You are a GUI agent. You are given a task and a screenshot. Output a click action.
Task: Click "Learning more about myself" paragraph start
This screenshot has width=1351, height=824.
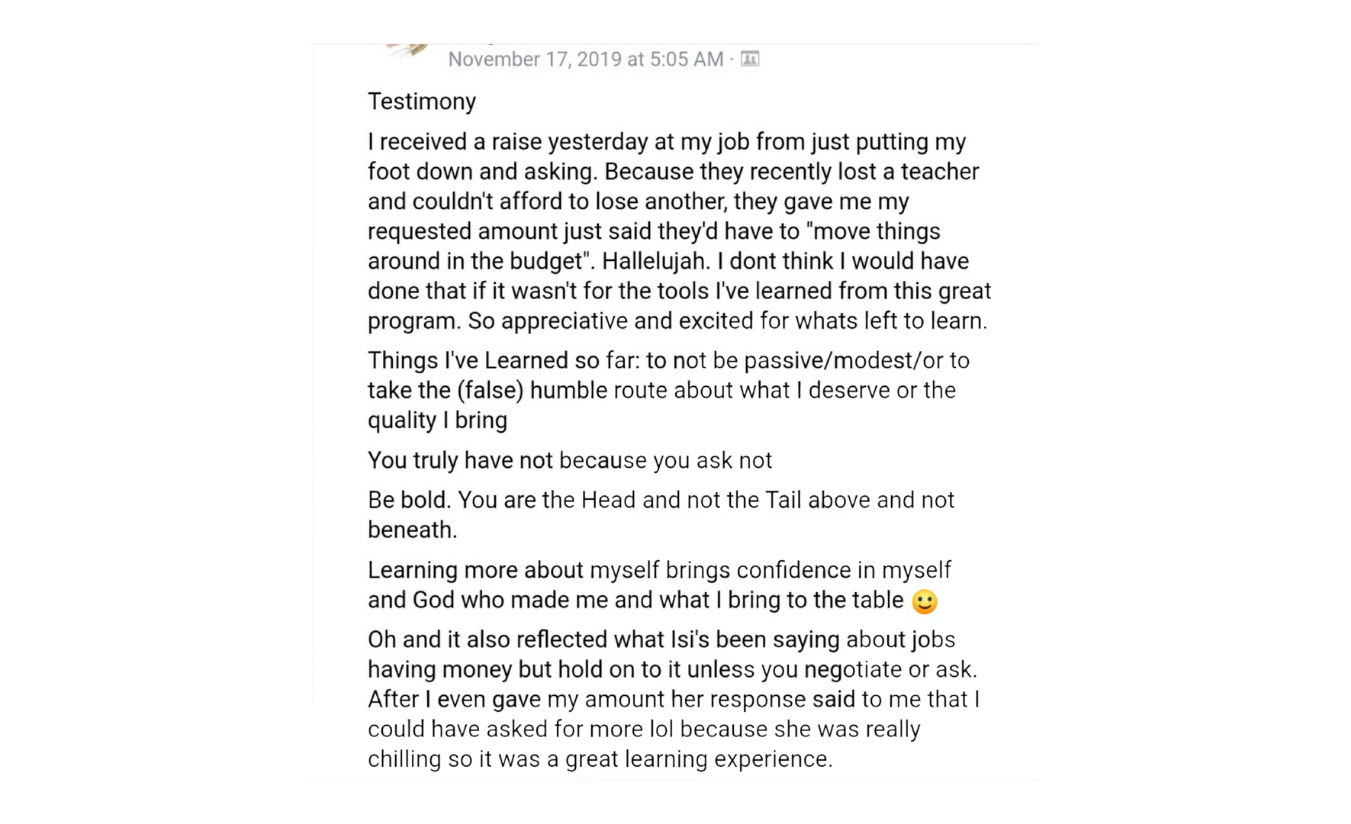[x=475, y=570]
